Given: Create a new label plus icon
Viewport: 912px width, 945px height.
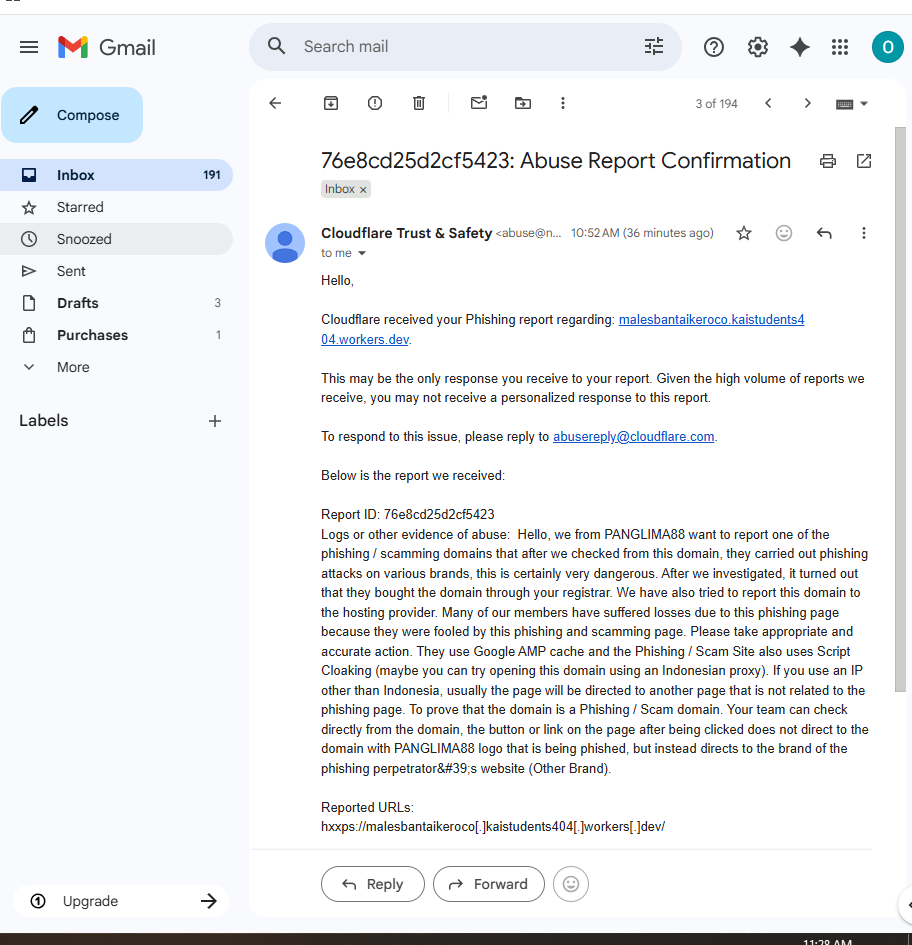Looking at the screenshot, I should [x=215, y=421].
